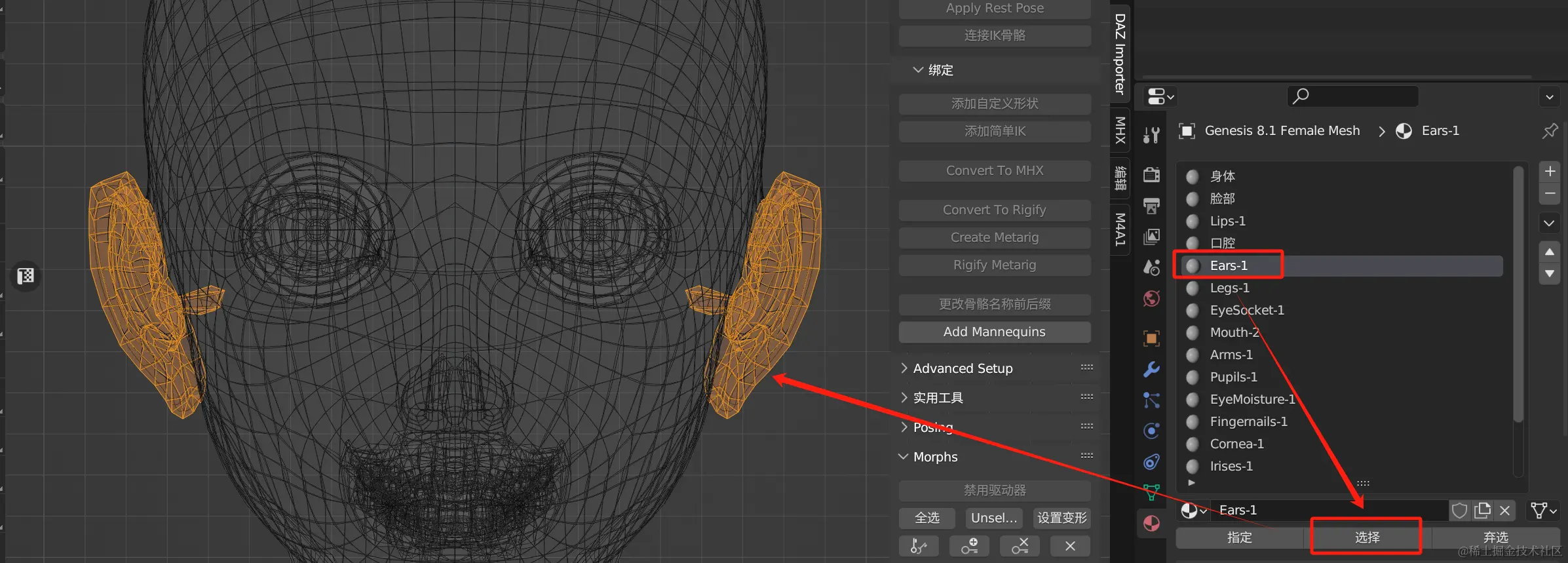This screenshot has width=1568, height=563.
Task: Click the morph keyframe icon button
Action: (x=919, y=546)
